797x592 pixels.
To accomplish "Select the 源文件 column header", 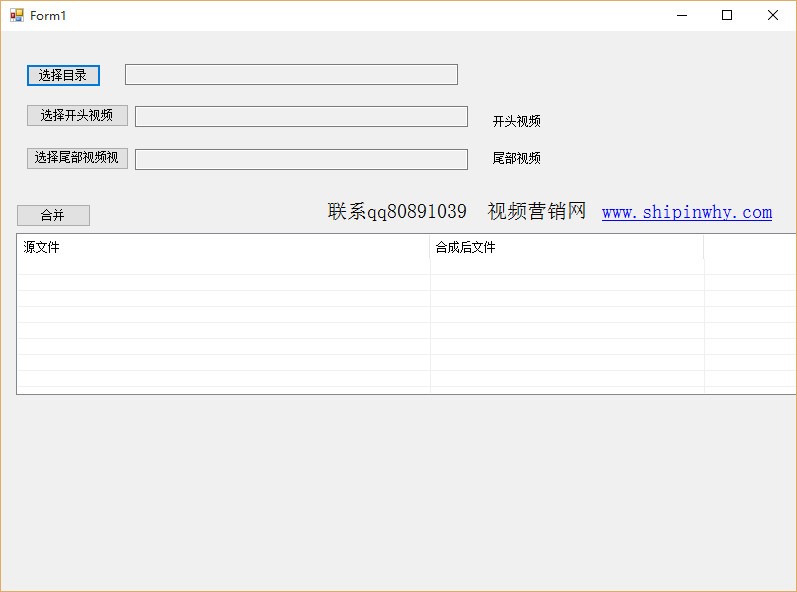I will pyautogui.click(x=224, y=247).
